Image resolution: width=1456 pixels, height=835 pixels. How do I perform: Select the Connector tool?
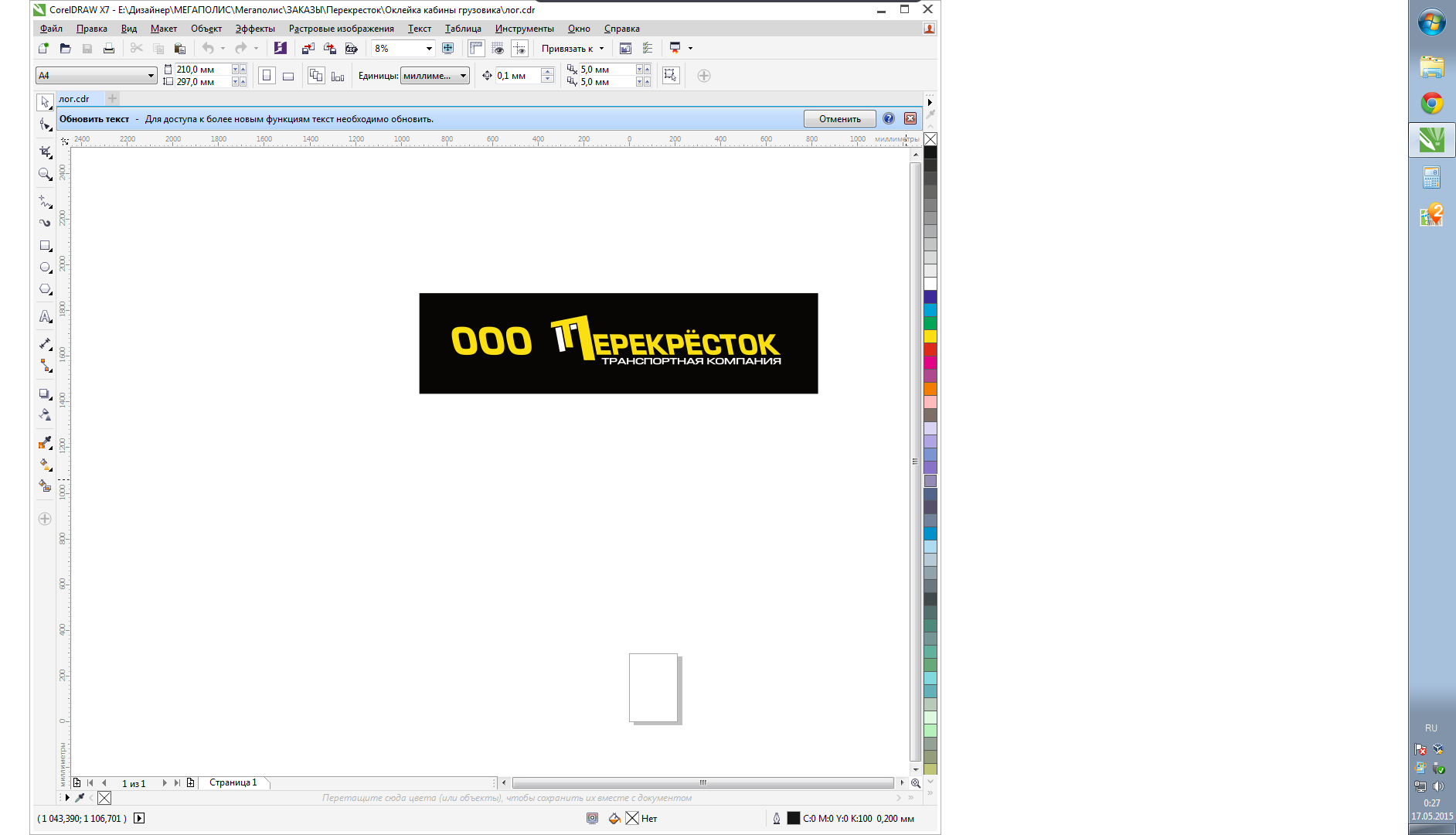[x=45, y=366]
